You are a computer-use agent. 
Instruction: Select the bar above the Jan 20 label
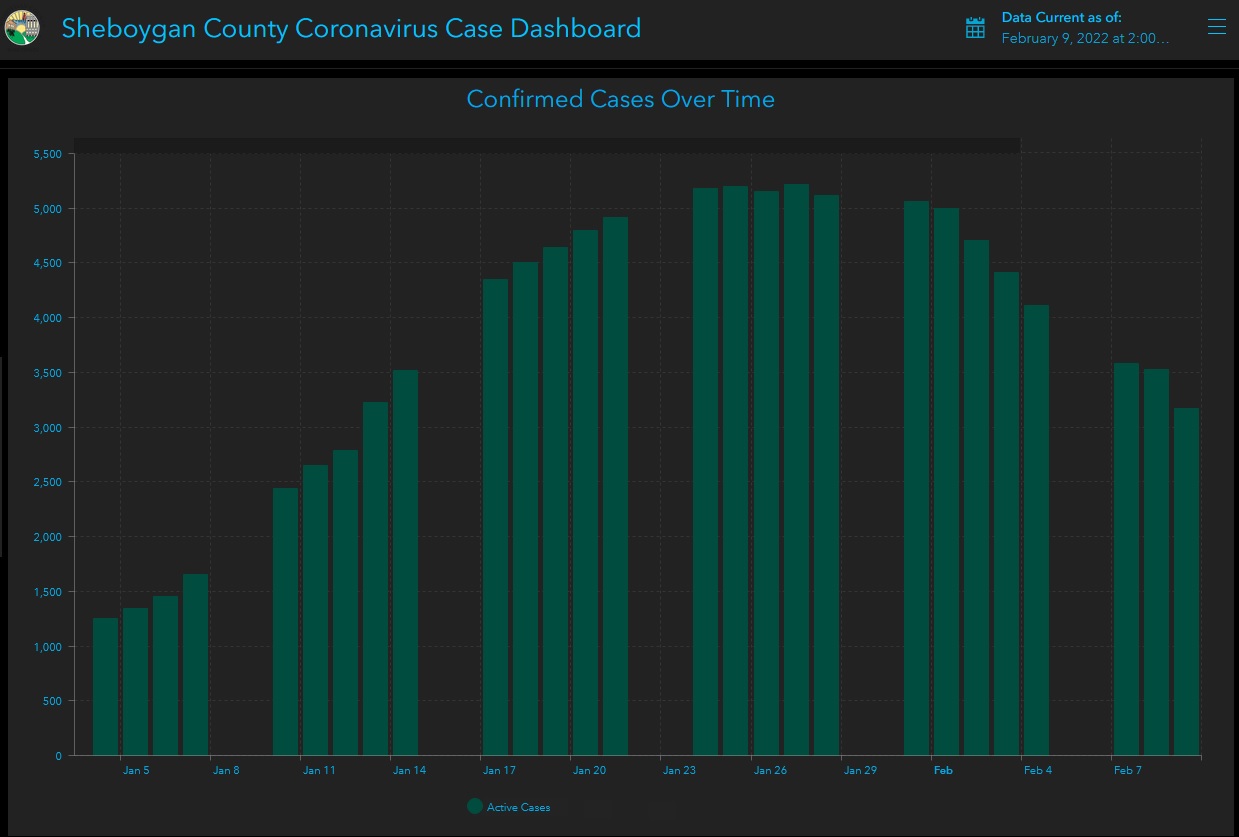click(586, 493)
